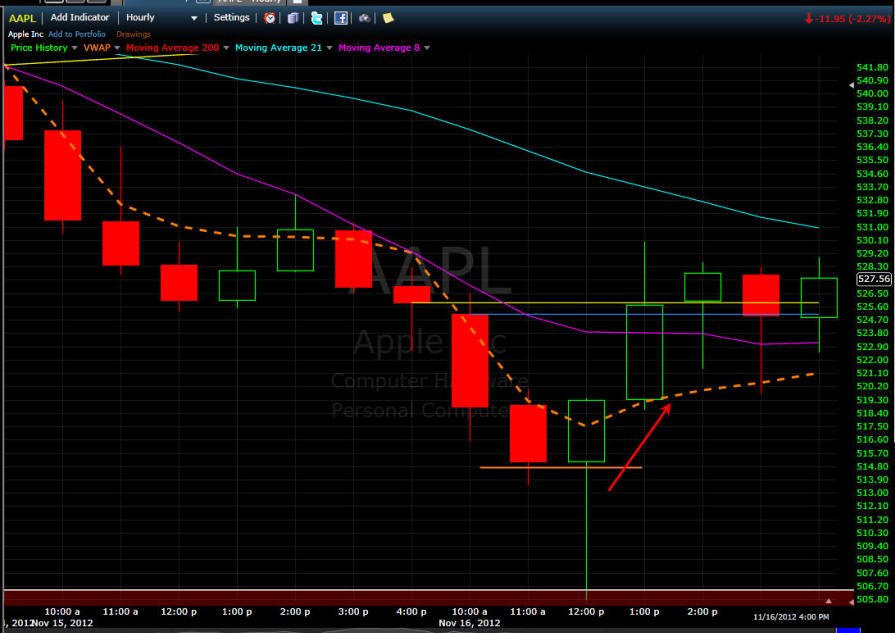Click the Moving Average 21 label
Image resolution: width=895 pixels, height=633 pixels.
[279, 48]
